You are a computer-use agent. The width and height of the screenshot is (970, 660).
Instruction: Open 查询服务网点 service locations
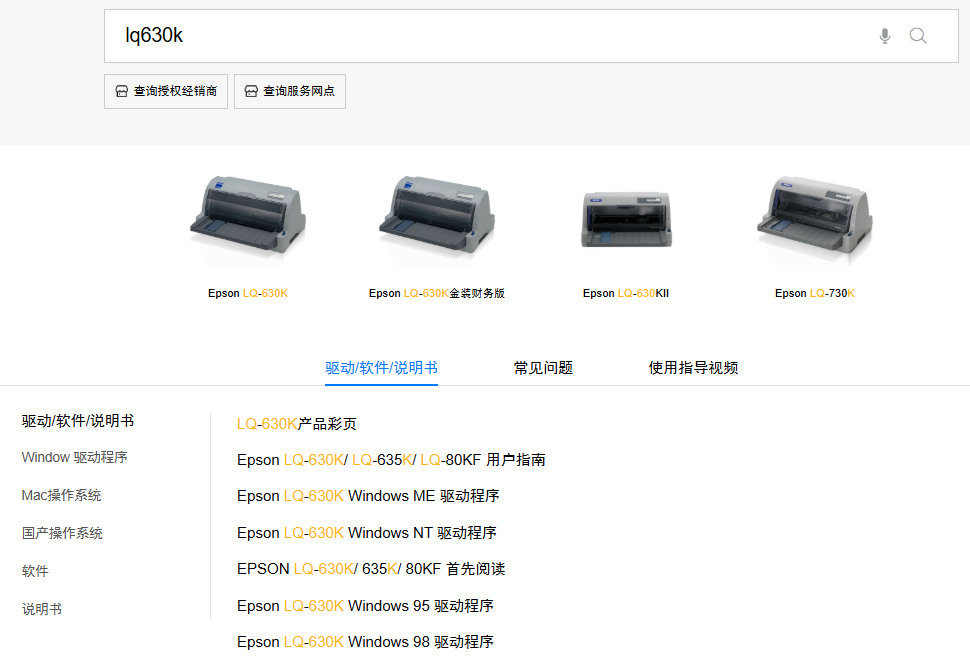(x=290, y=92)
